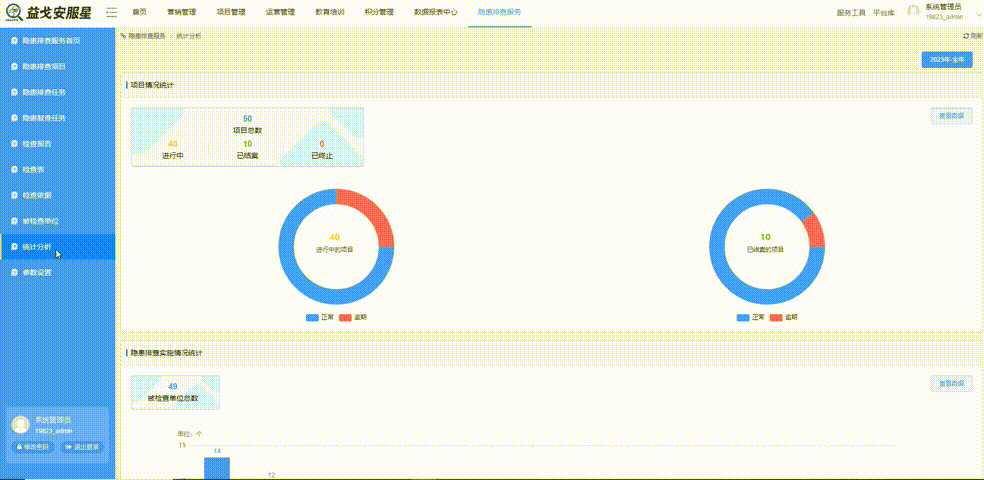The image size is (984, 480).
Task: Click icon beside 参数设置 in sidebar
Action: pos(14,272)
